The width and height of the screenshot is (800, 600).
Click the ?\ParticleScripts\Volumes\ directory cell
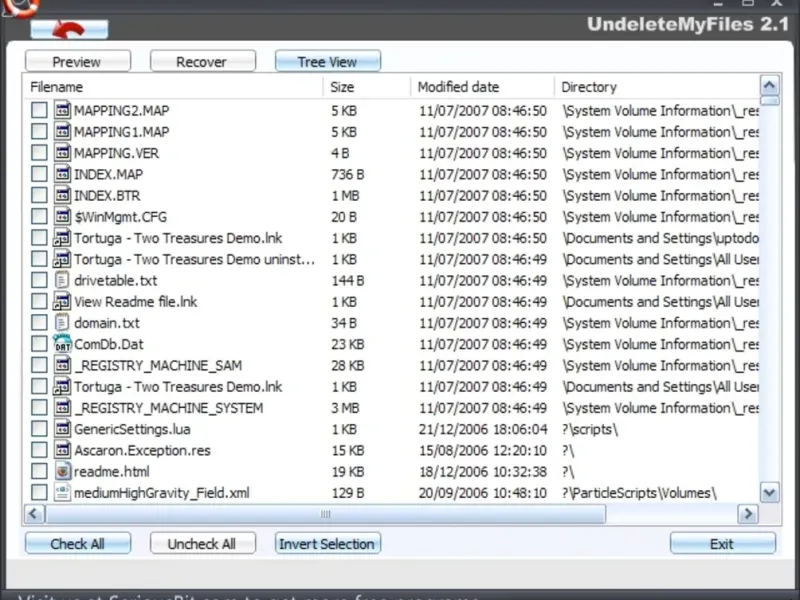tap(639, 493)
